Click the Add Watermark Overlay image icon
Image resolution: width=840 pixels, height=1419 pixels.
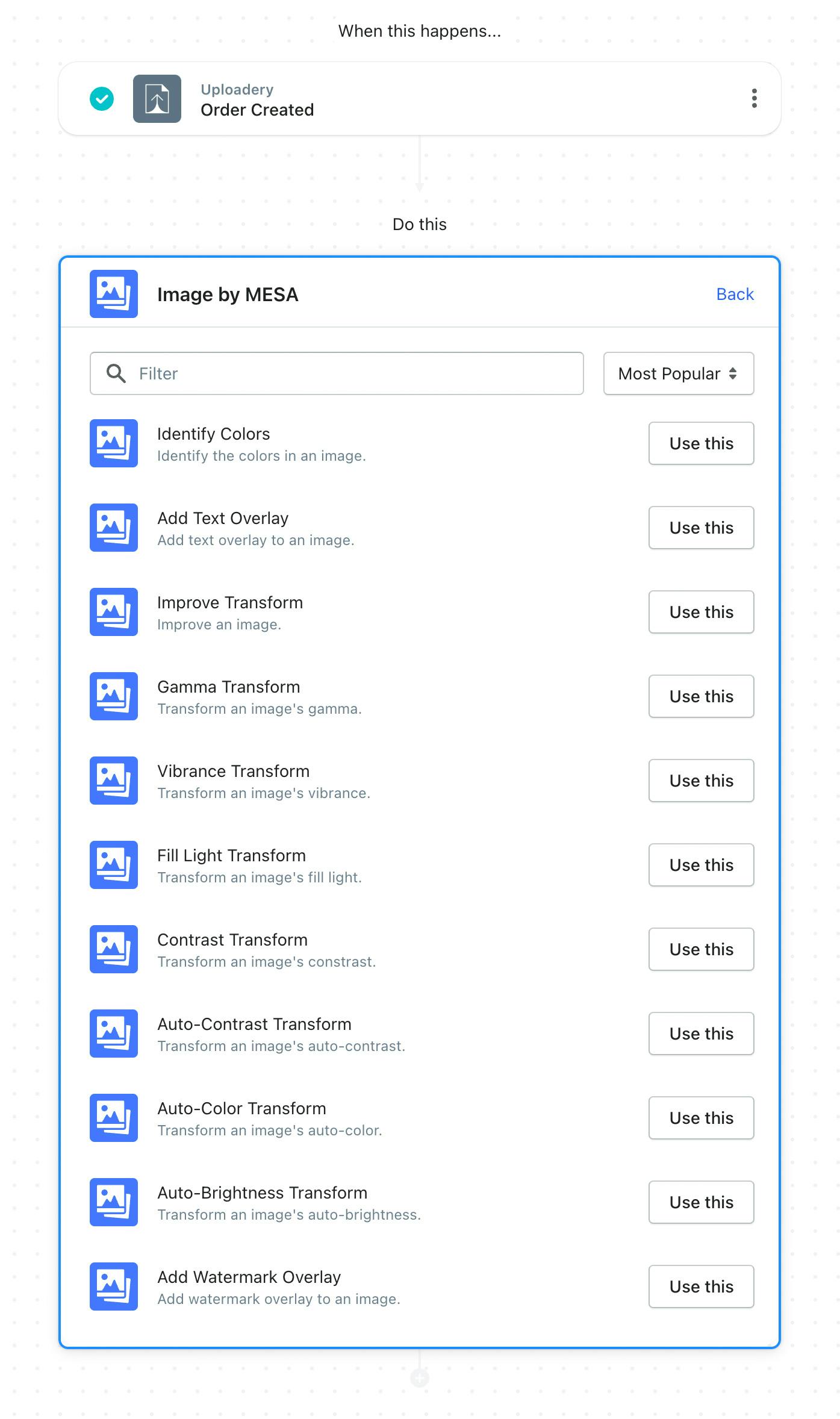(114, 1286)
